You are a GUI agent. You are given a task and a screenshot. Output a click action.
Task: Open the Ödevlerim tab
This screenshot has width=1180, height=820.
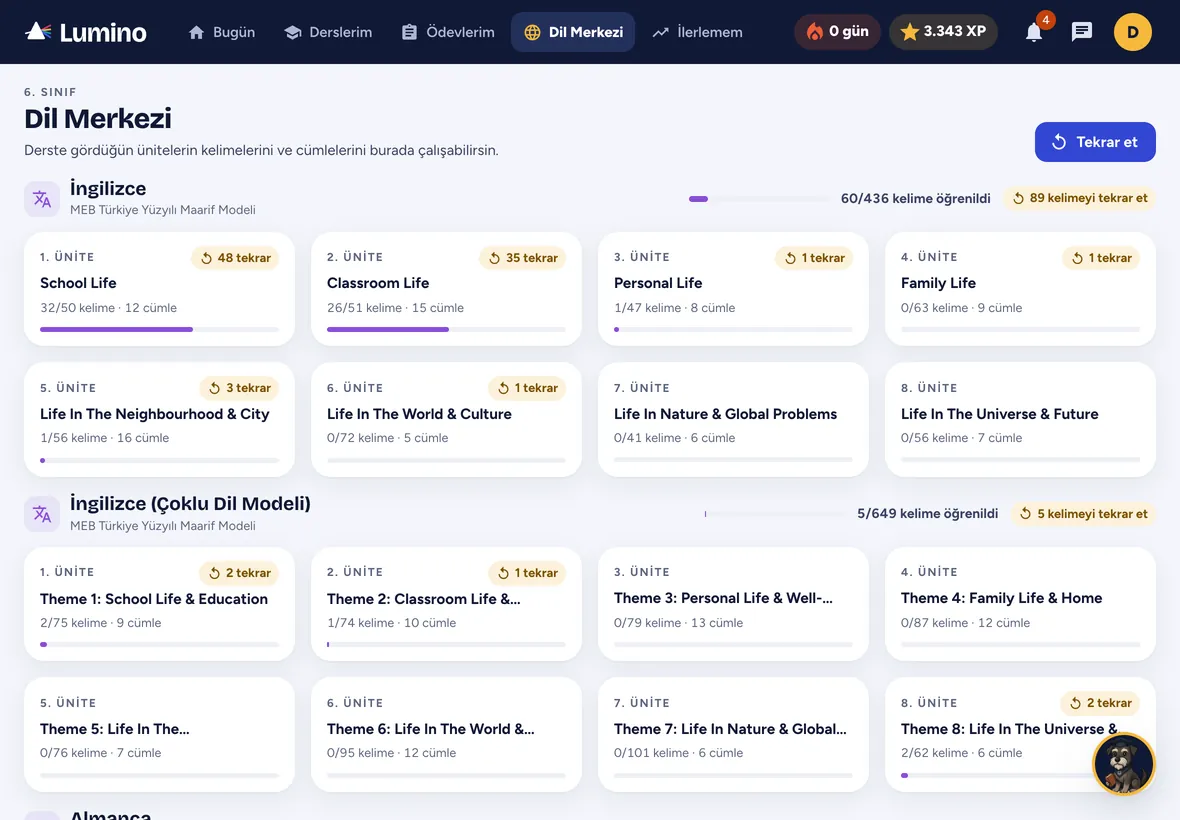point(448,32)
